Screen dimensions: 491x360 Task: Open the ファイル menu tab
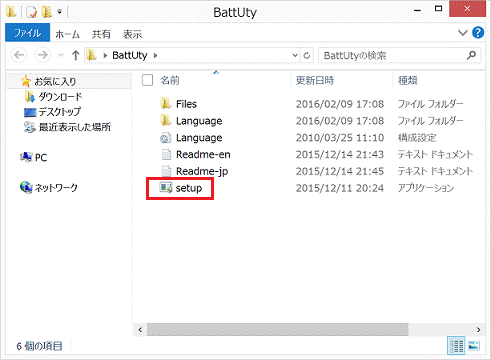(27, 33)
